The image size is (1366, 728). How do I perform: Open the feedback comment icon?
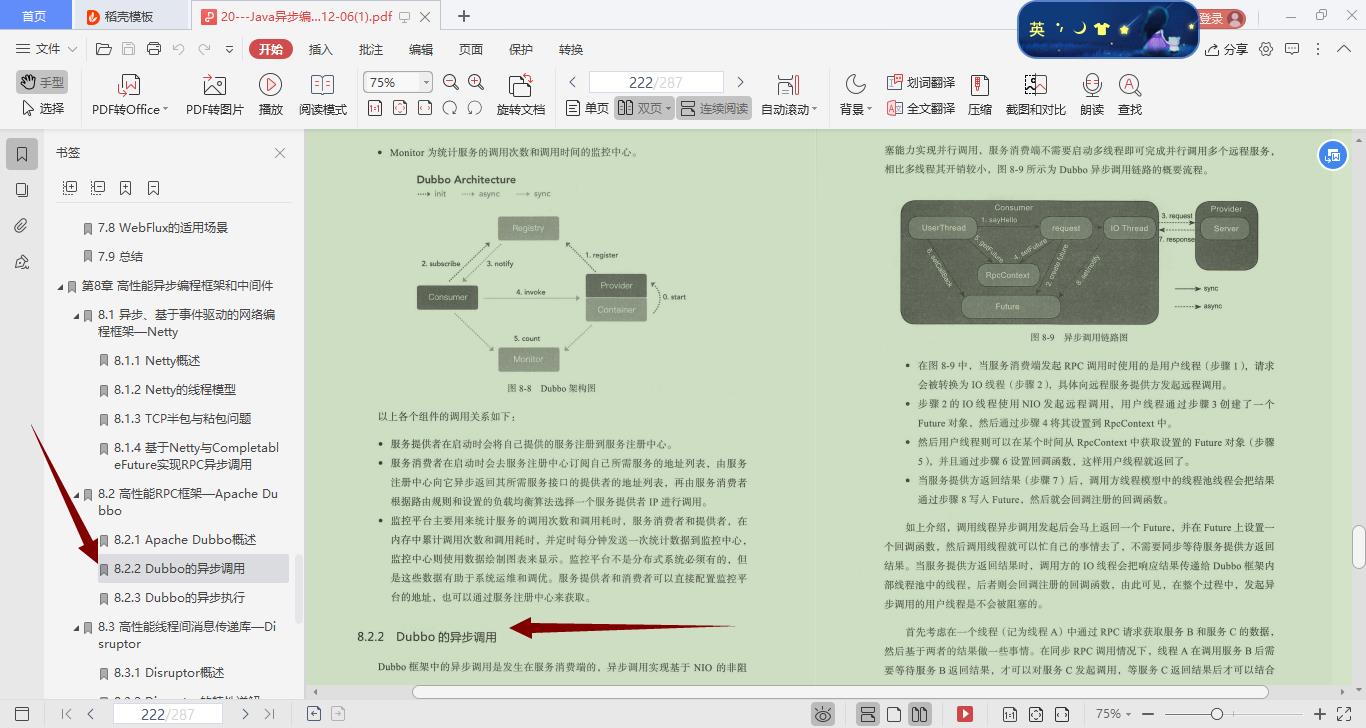point(1292,49)
